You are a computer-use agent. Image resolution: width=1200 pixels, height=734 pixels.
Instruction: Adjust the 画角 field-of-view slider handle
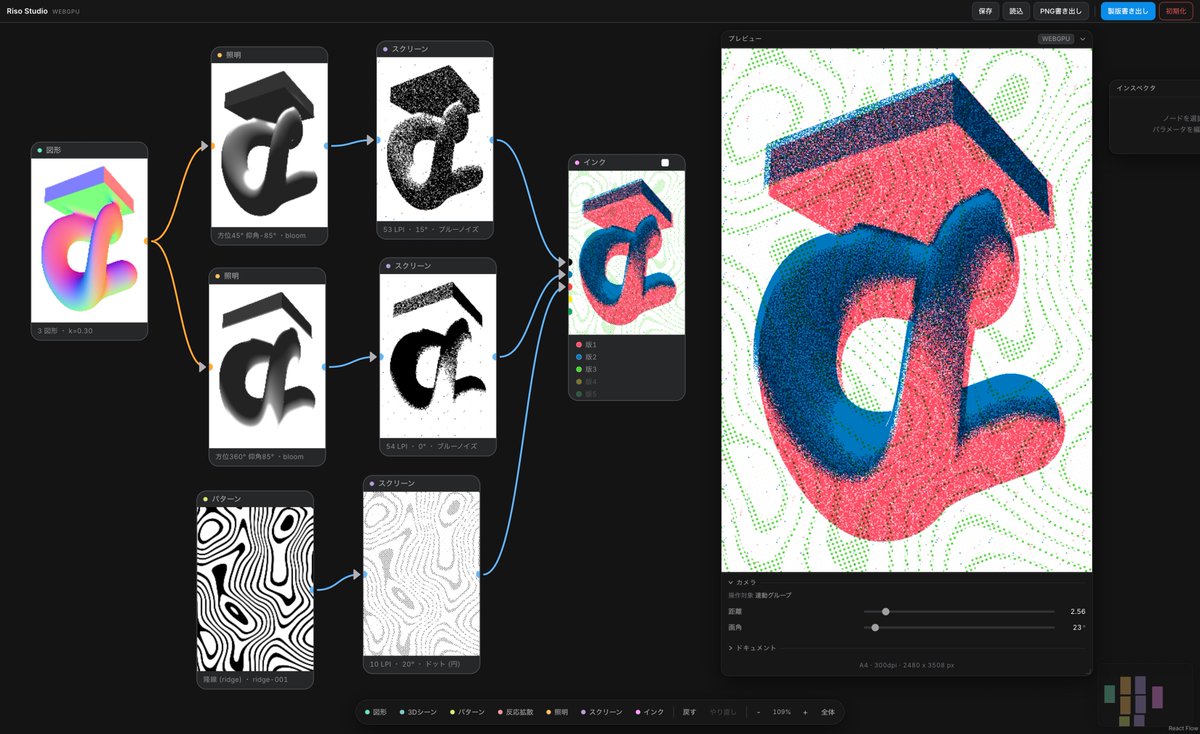[875, 627]
